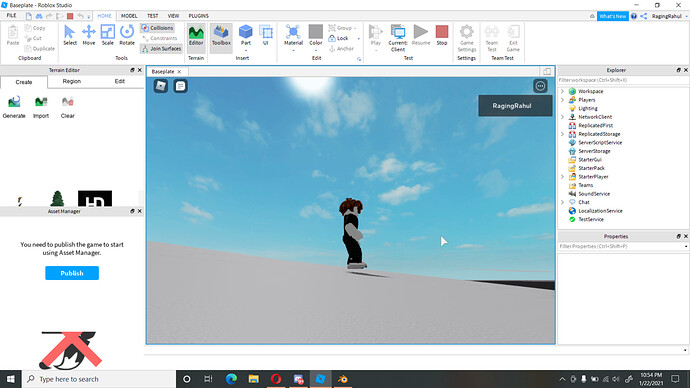
Task: Switch to the VIEW ribbon tab
Action: (x=173, y=15)
